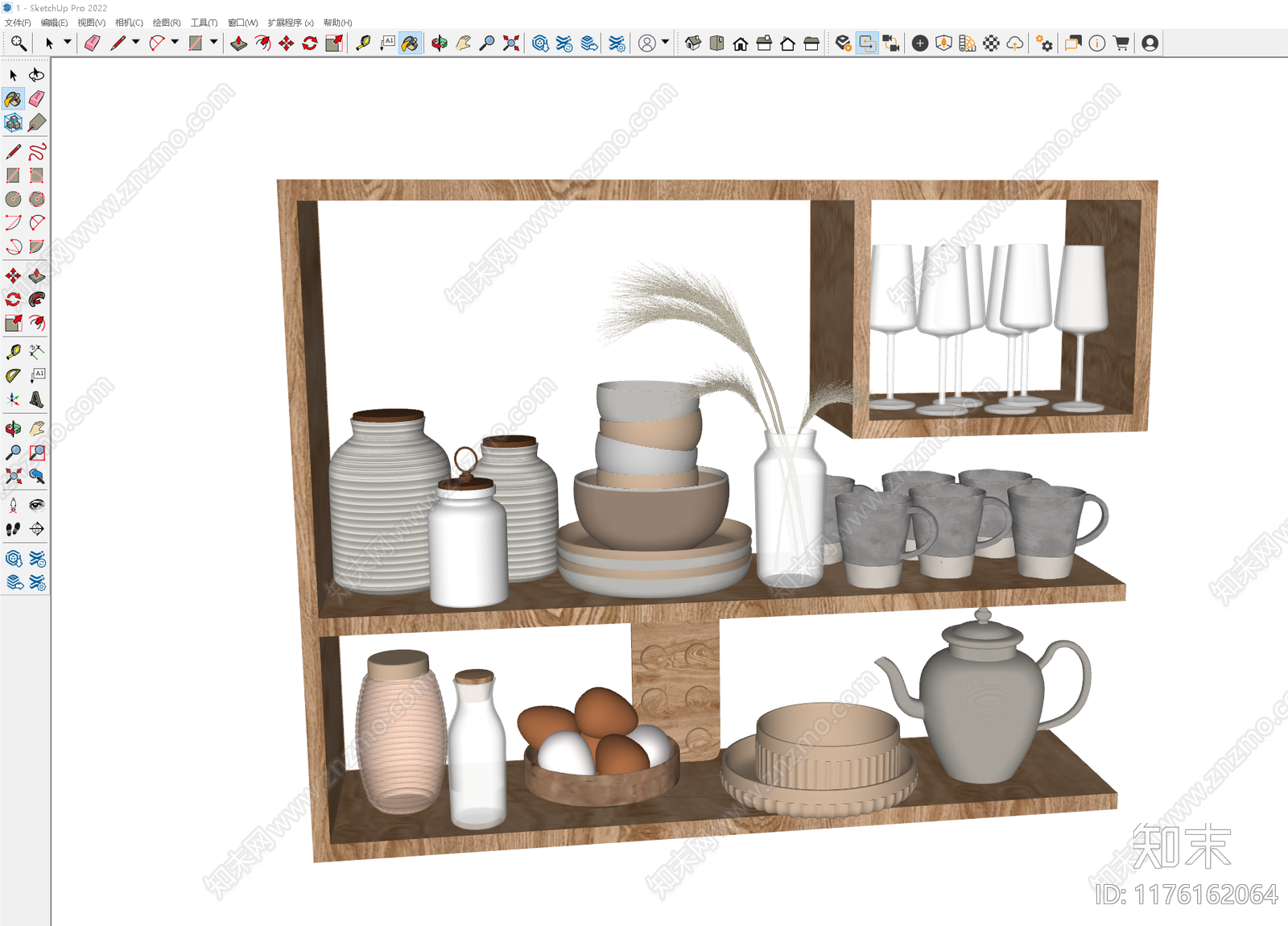Select the Walk footprints tool
This screenshot has height=926, width=1288.
click(13, 529)
